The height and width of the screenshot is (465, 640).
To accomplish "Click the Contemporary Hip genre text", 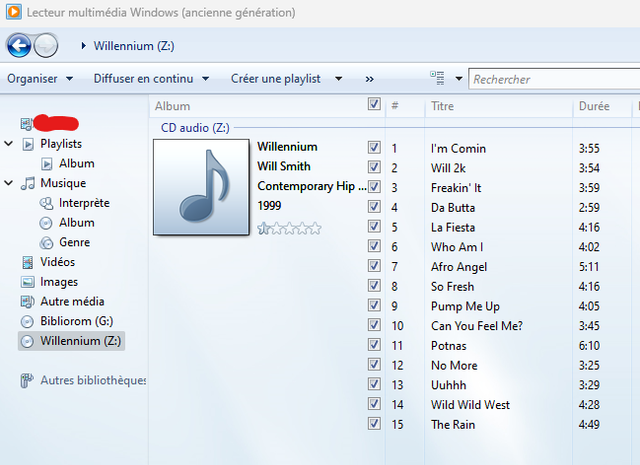I will click(x=312, y=186).
